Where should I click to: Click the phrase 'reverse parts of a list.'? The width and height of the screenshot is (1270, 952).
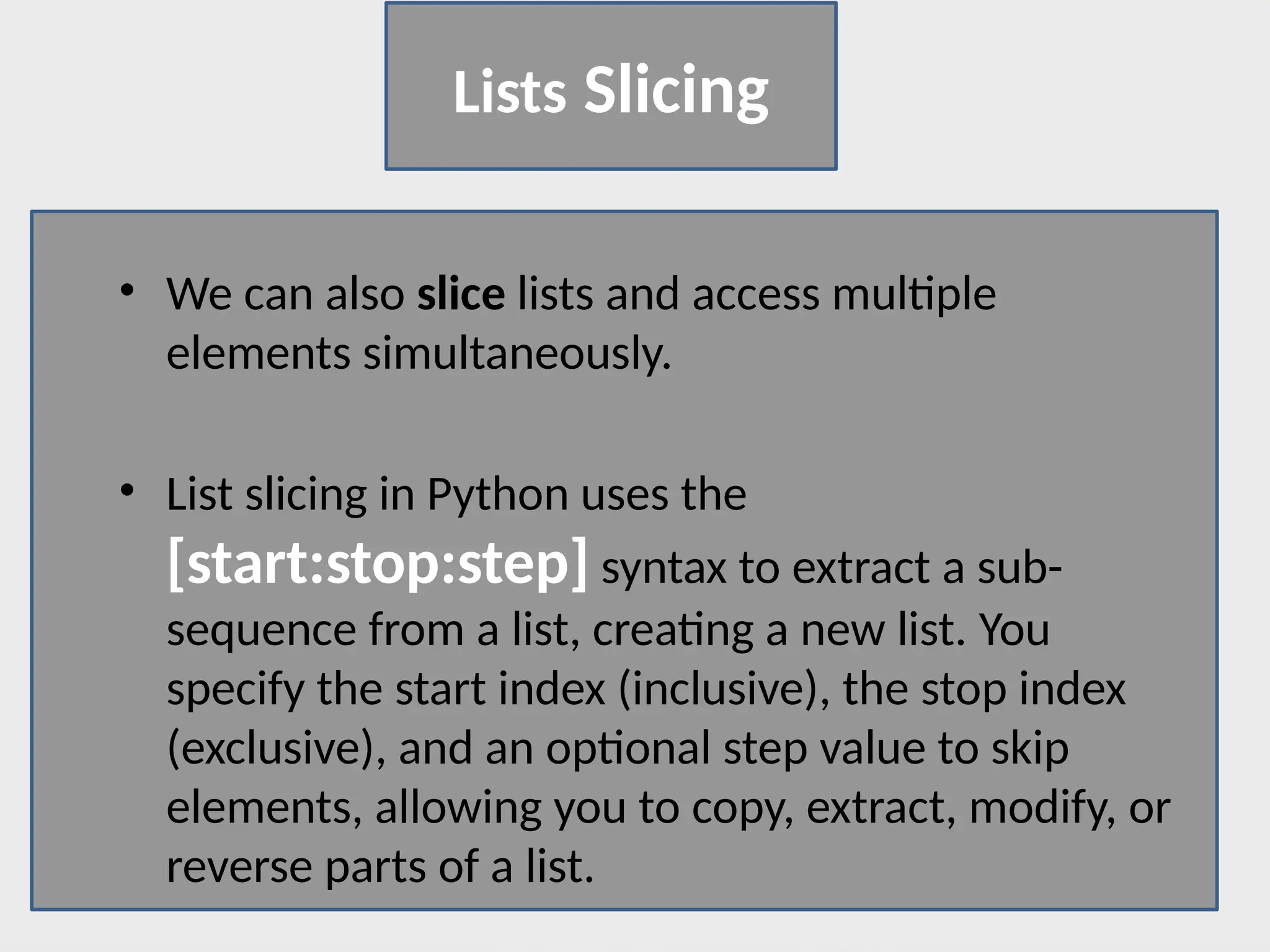[380, 866]
